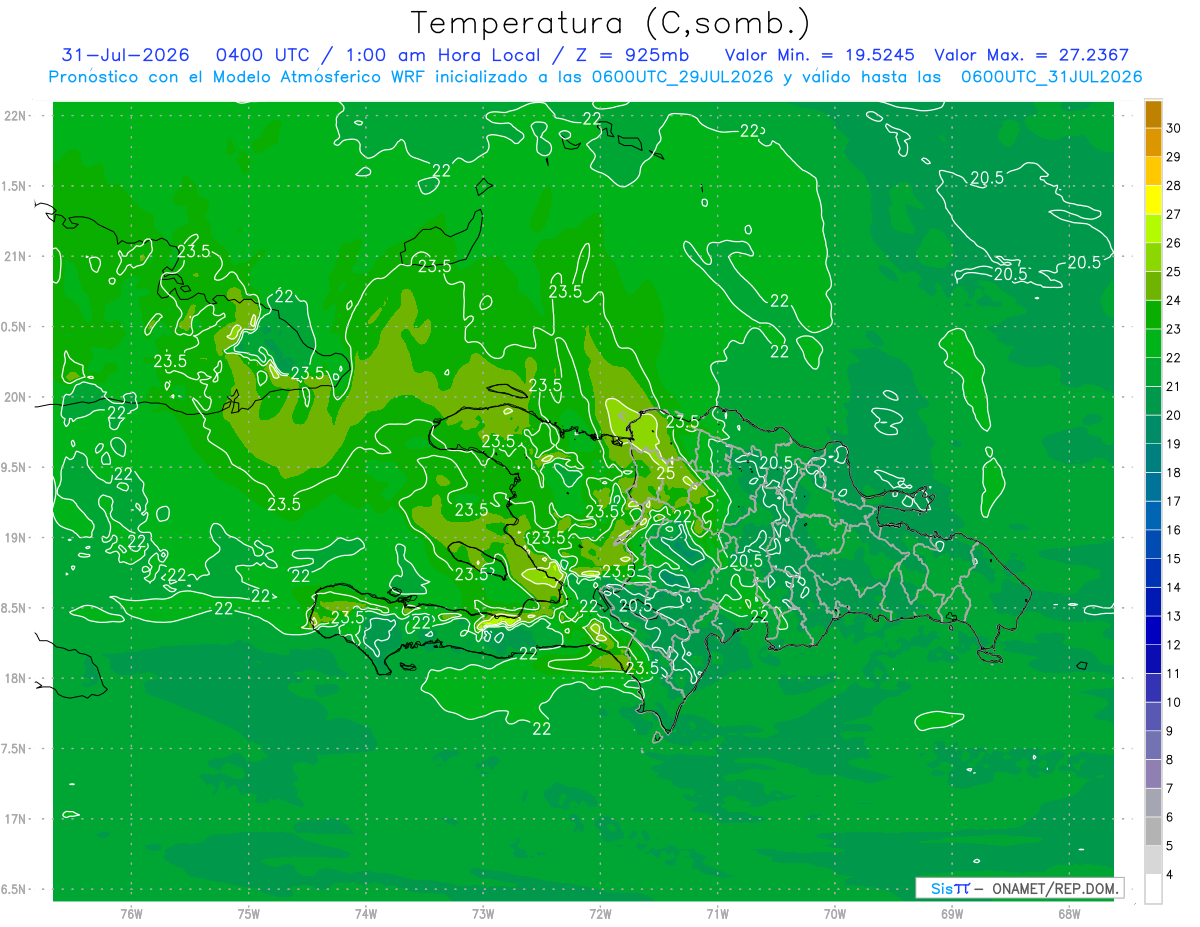Click the legend value 24 on color bar
The height and width of the screenshot is (927, 1200).
(1173, 300)
